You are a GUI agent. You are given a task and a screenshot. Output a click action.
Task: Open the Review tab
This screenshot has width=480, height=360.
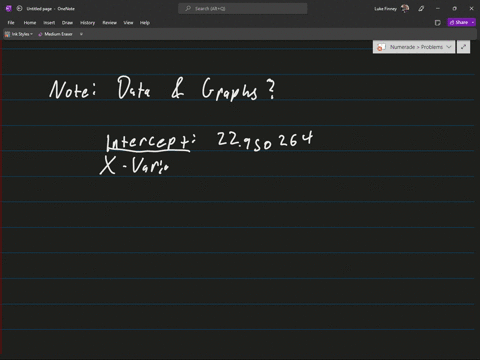point(109,23)
